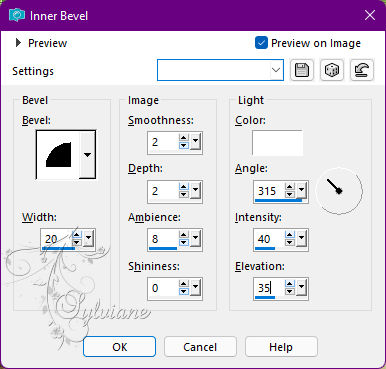
Task: Open the Intensity slider dropdown arrow
Action: (301, 238)
